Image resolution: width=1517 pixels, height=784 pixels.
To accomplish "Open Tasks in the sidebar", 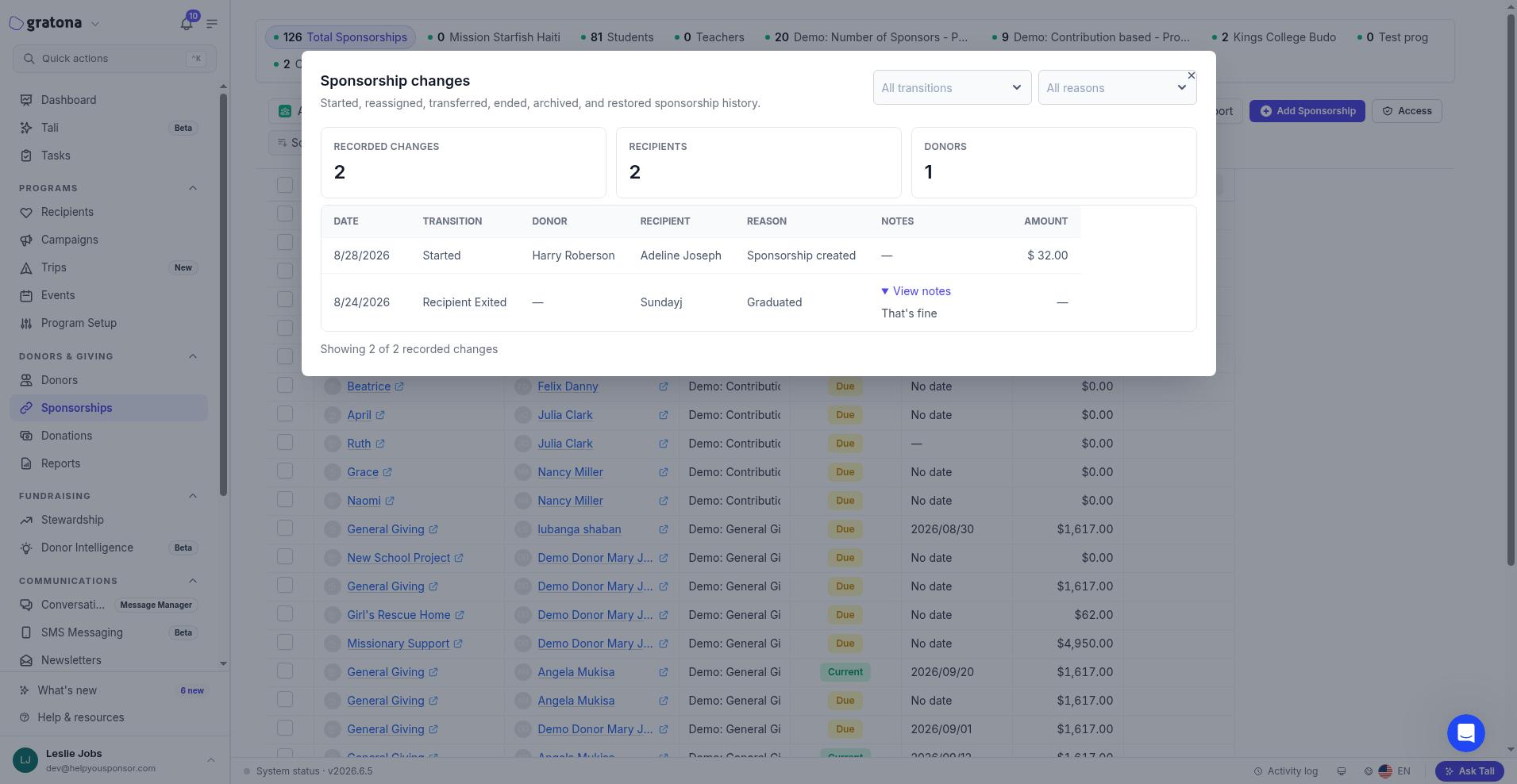I will (x=110, y=156).
